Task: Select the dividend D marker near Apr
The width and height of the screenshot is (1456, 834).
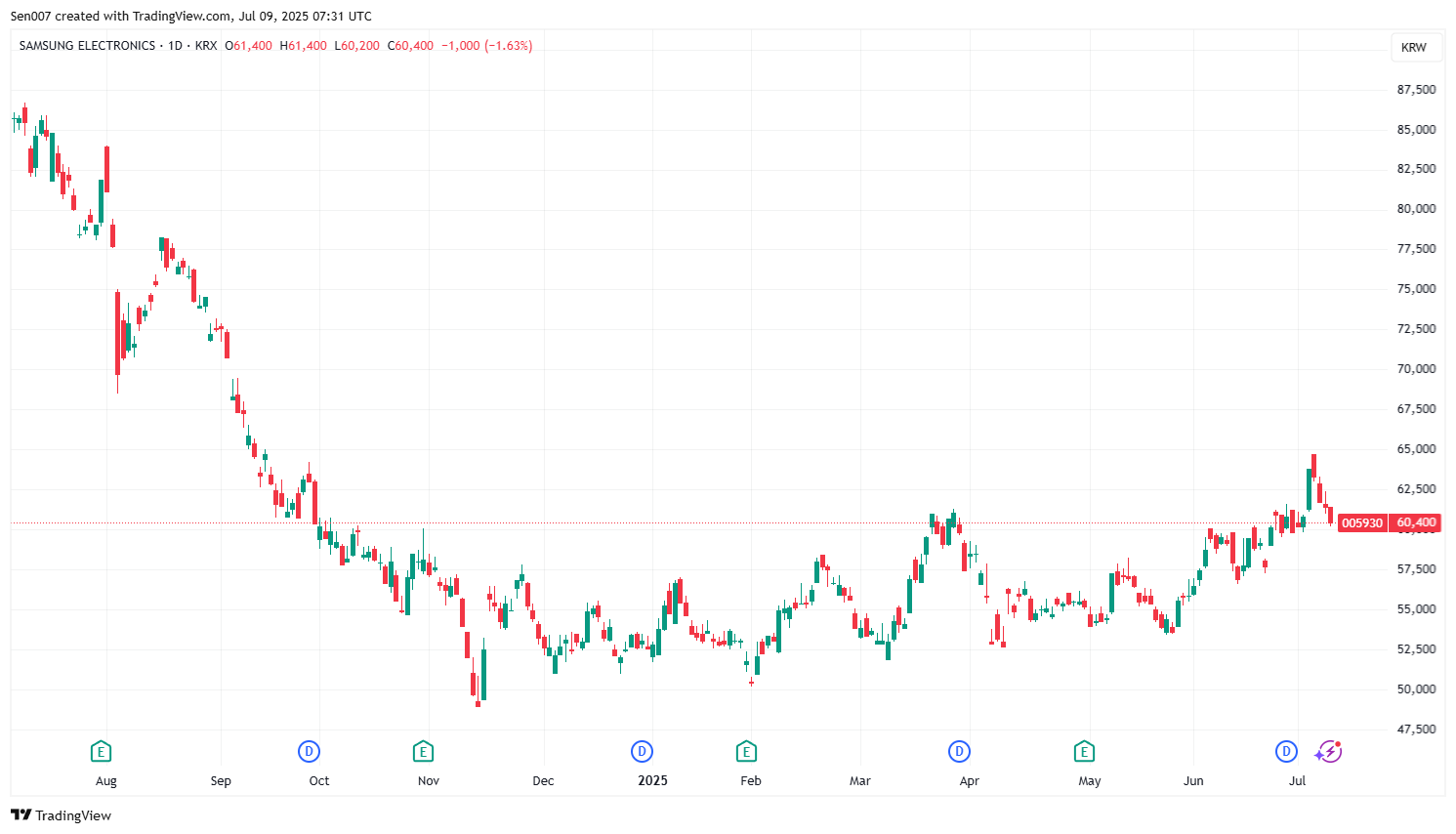Action: 960,751
